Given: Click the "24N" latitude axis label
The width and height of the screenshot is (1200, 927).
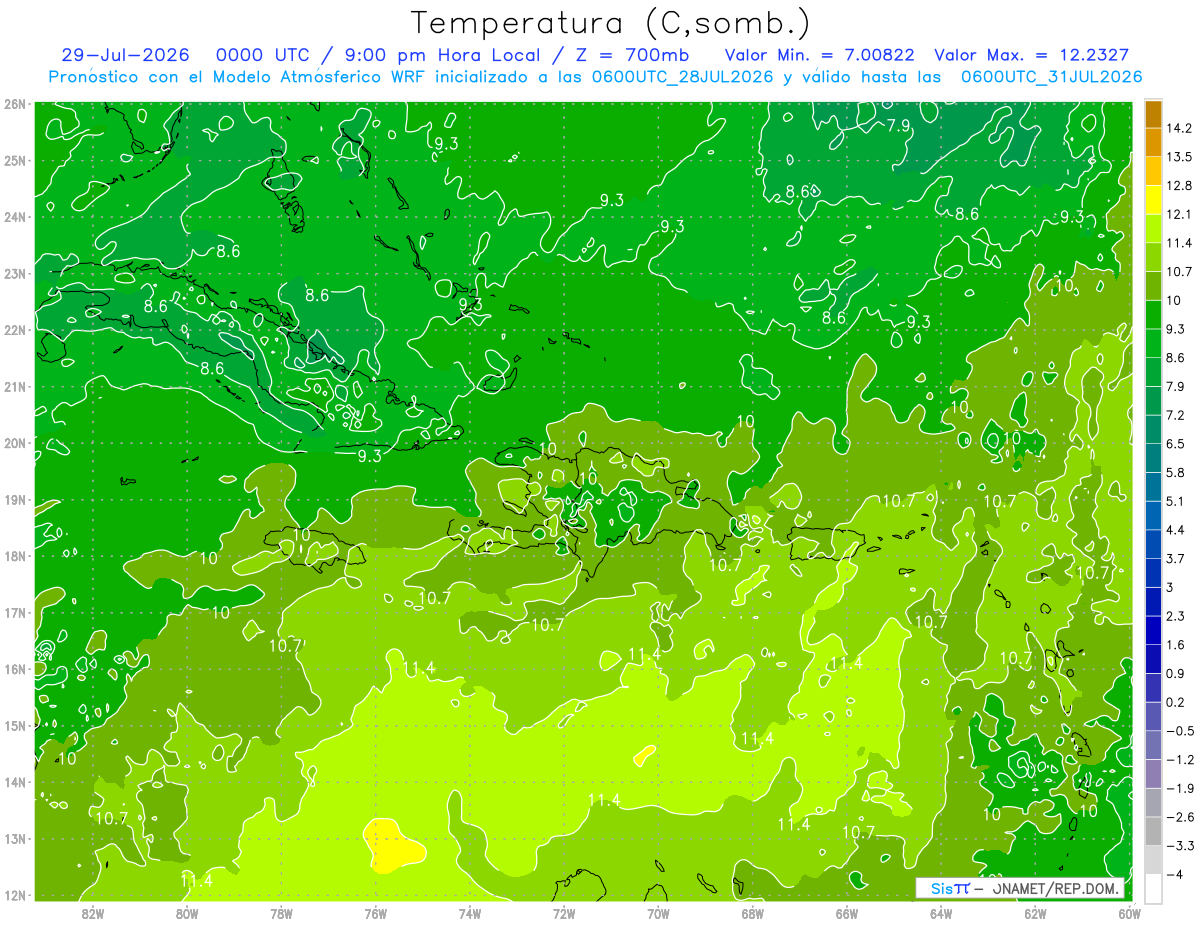Looking at the screenshot, I should pyautogui.click(x=14, y=217).
